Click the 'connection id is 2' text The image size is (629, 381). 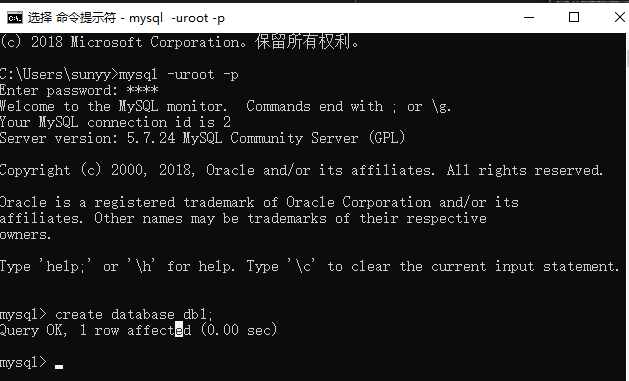point(159,122)
